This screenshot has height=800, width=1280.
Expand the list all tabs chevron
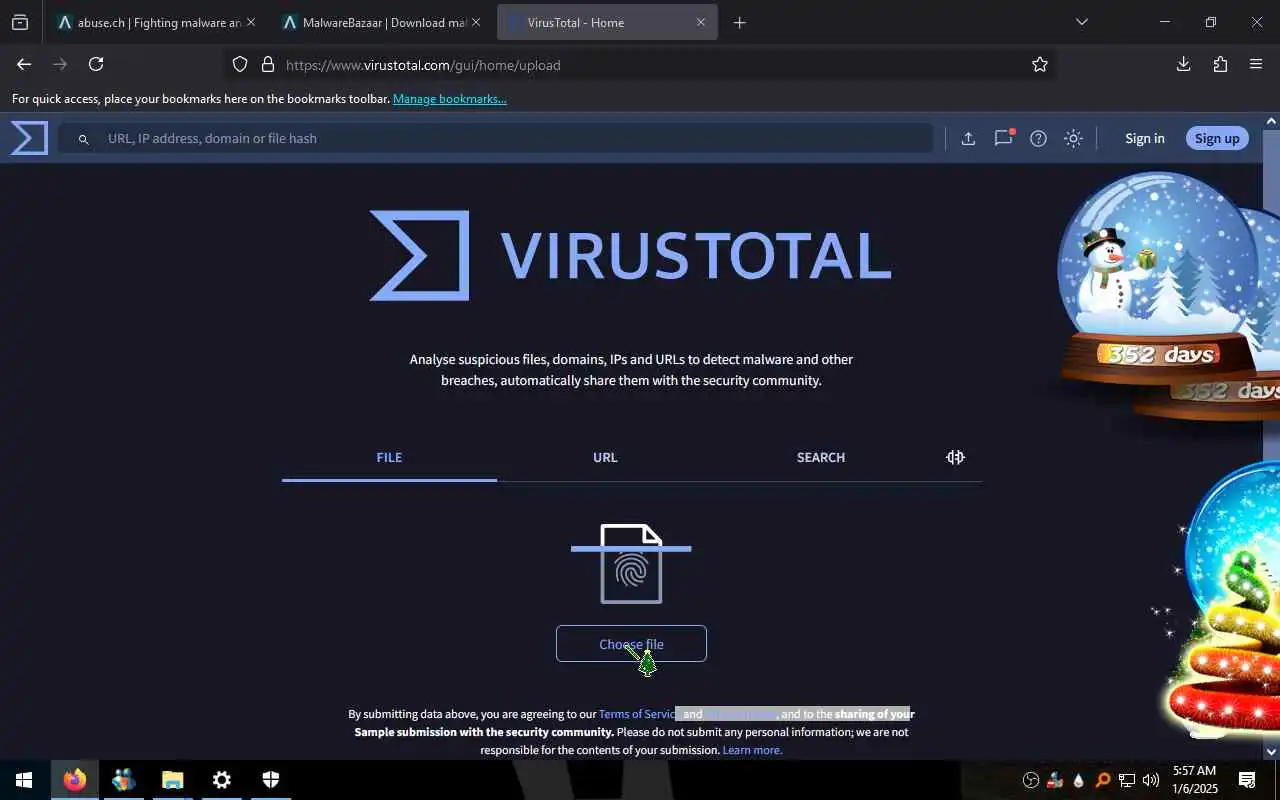[x=1081, y=22]
